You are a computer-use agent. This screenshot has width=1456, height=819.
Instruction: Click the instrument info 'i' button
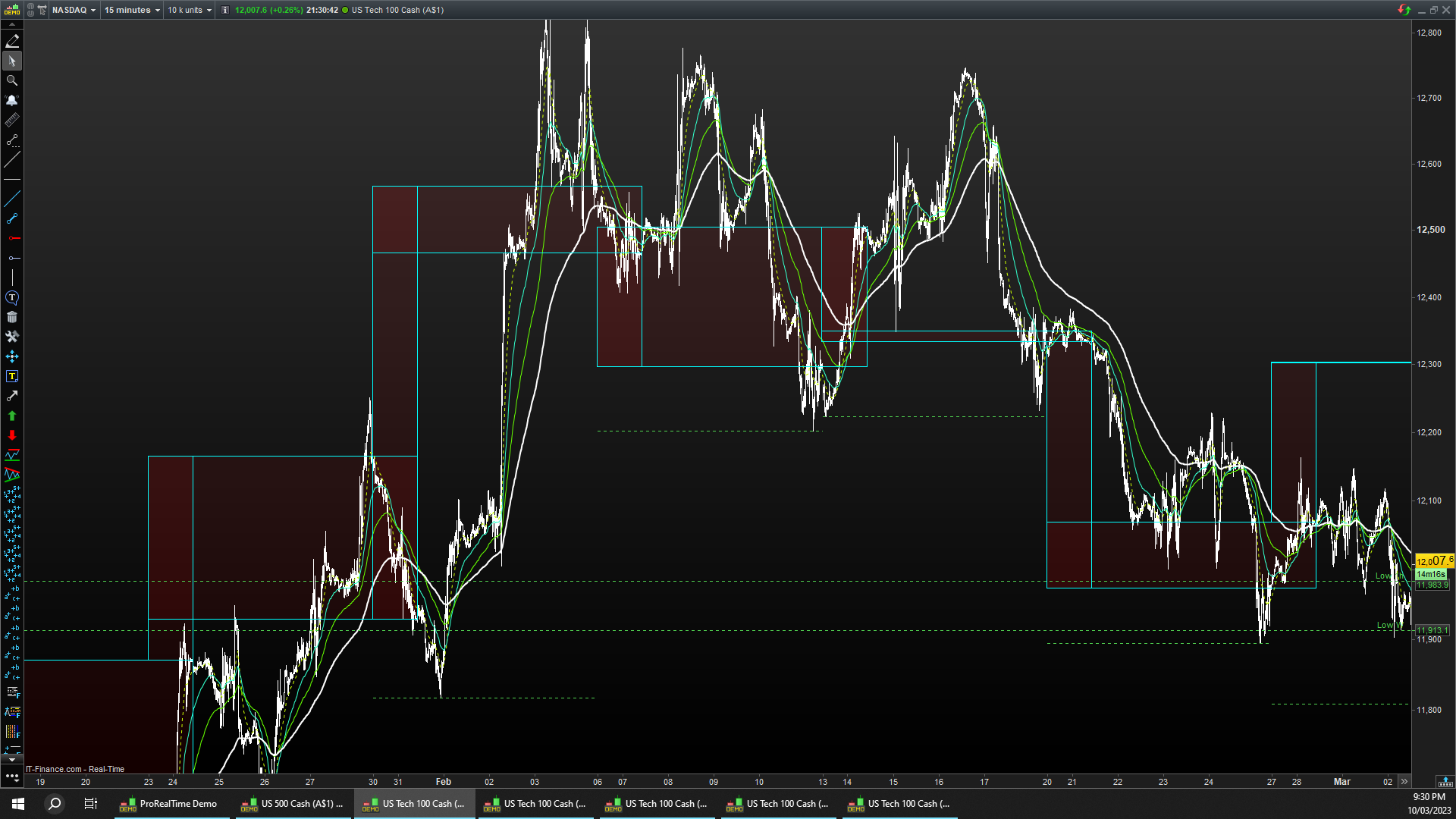225,10
